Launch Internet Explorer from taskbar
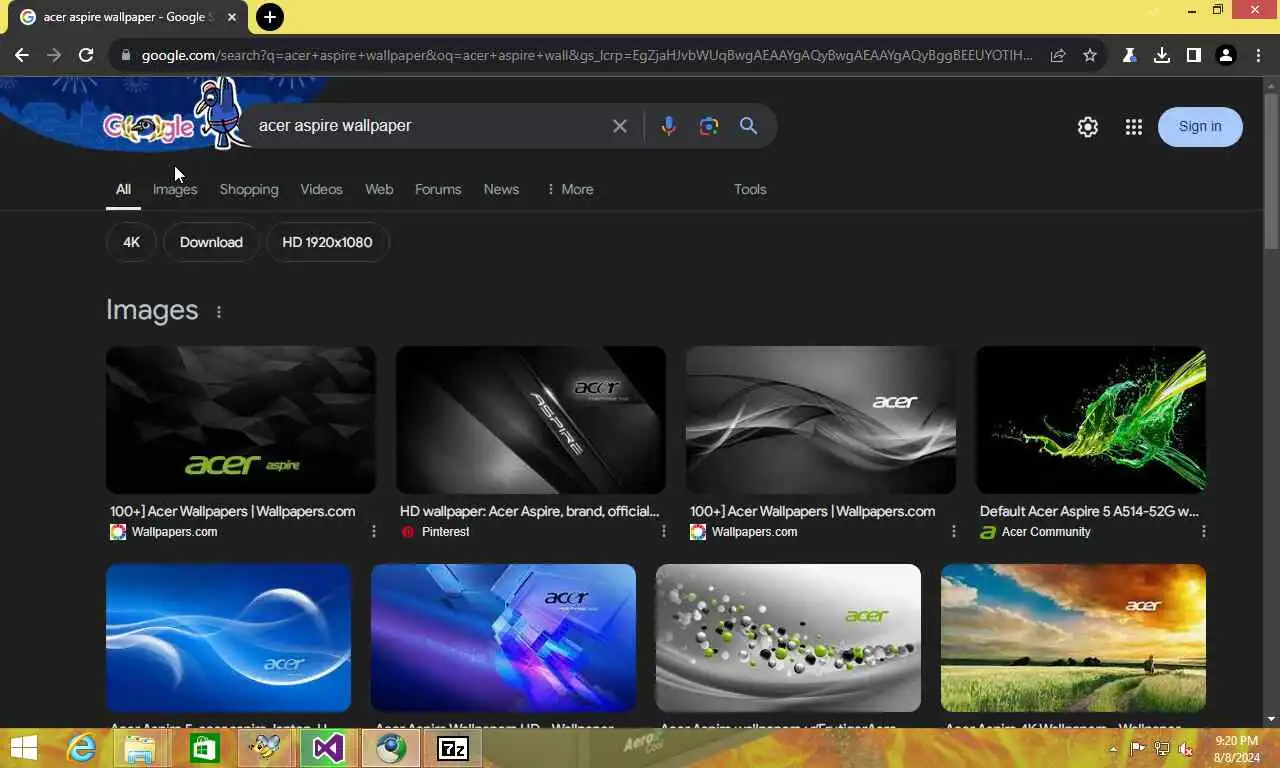Image resolution: width=1280 pixels, height=768 pixels. (81, 748)
